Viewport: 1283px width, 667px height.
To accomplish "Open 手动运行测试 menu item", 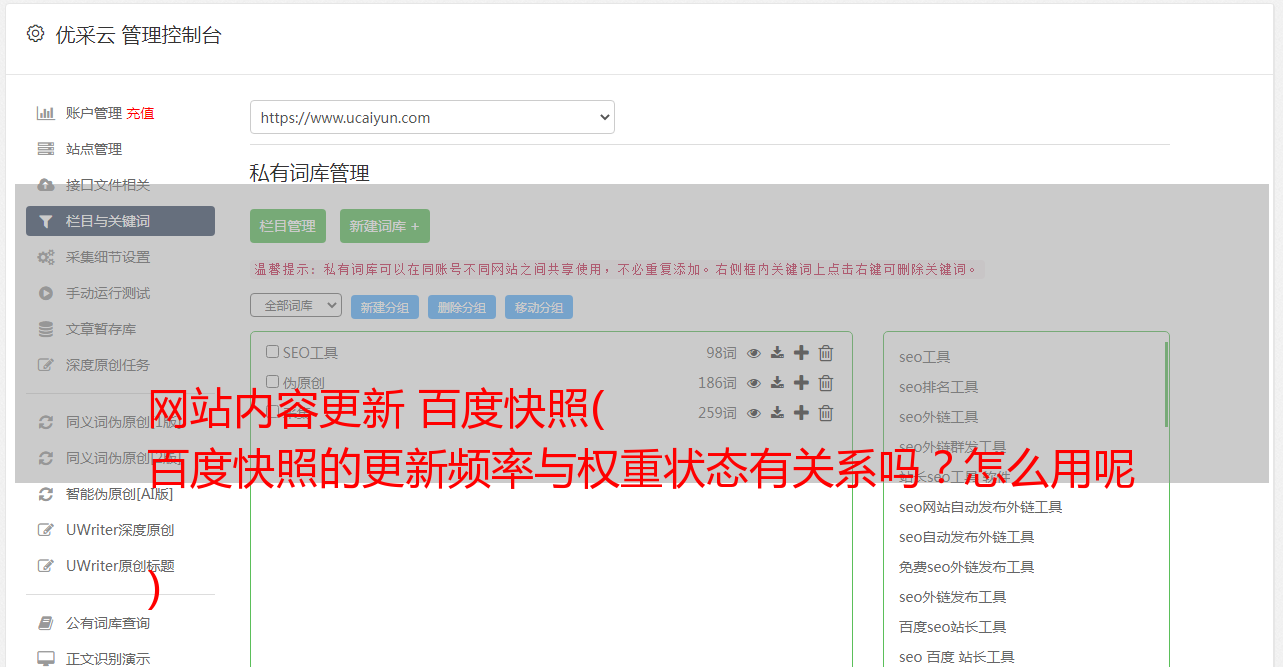I will point(108,293).
